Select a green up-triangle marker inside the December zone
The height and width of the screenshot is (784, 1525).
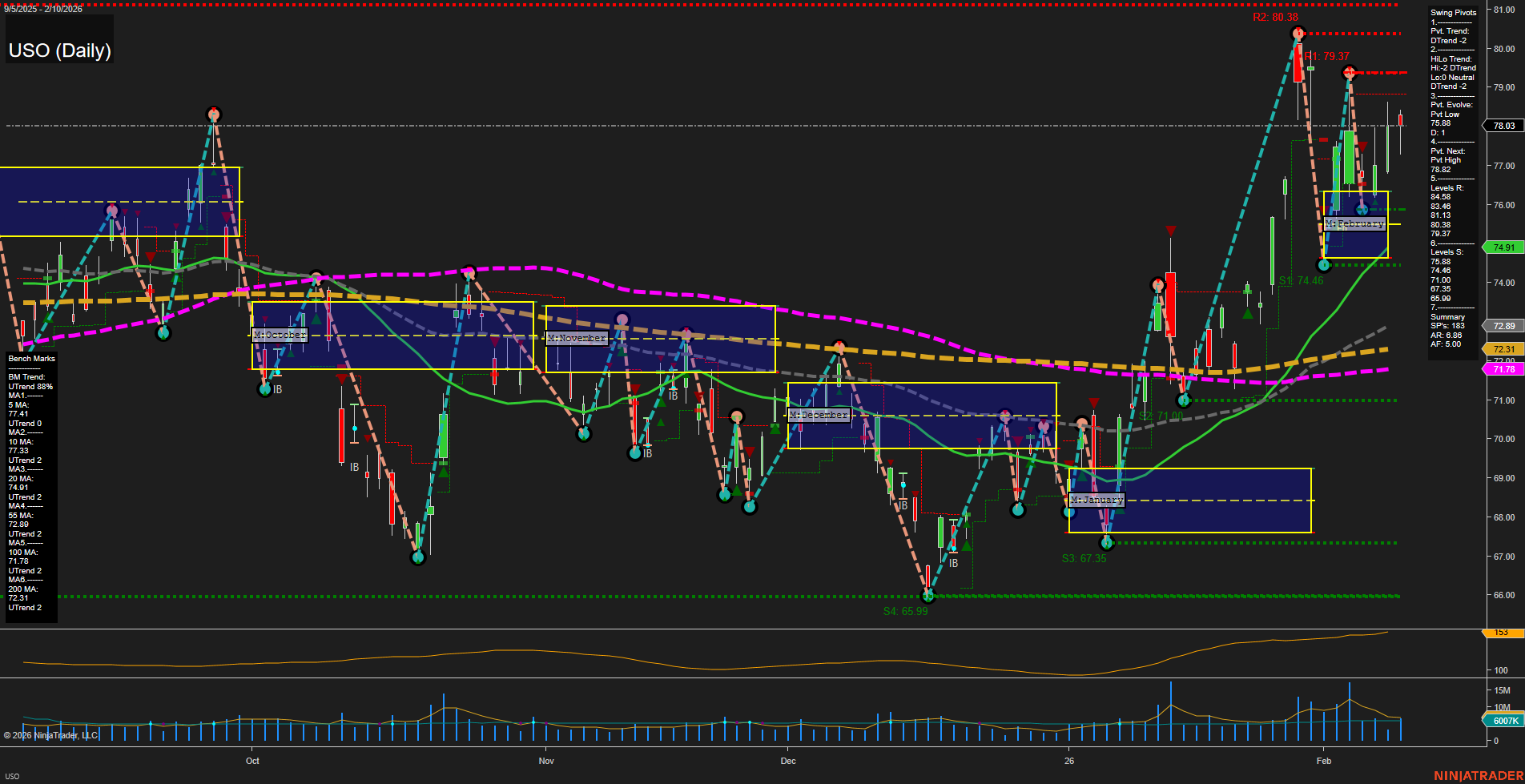point(839,392)
